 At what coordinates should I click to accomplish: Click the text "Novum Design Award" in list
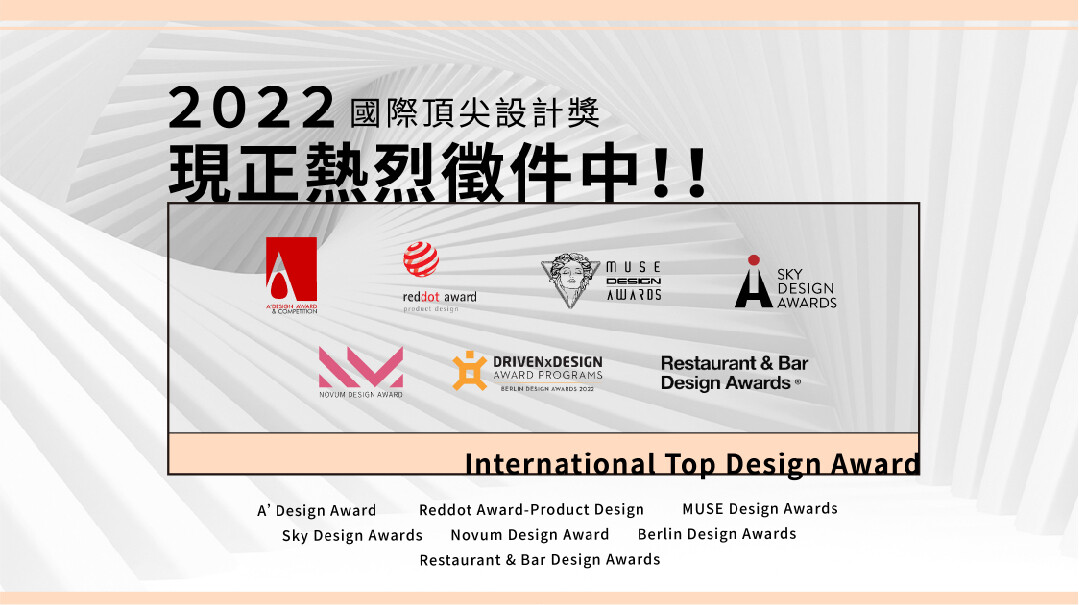(x=530, y=535)
